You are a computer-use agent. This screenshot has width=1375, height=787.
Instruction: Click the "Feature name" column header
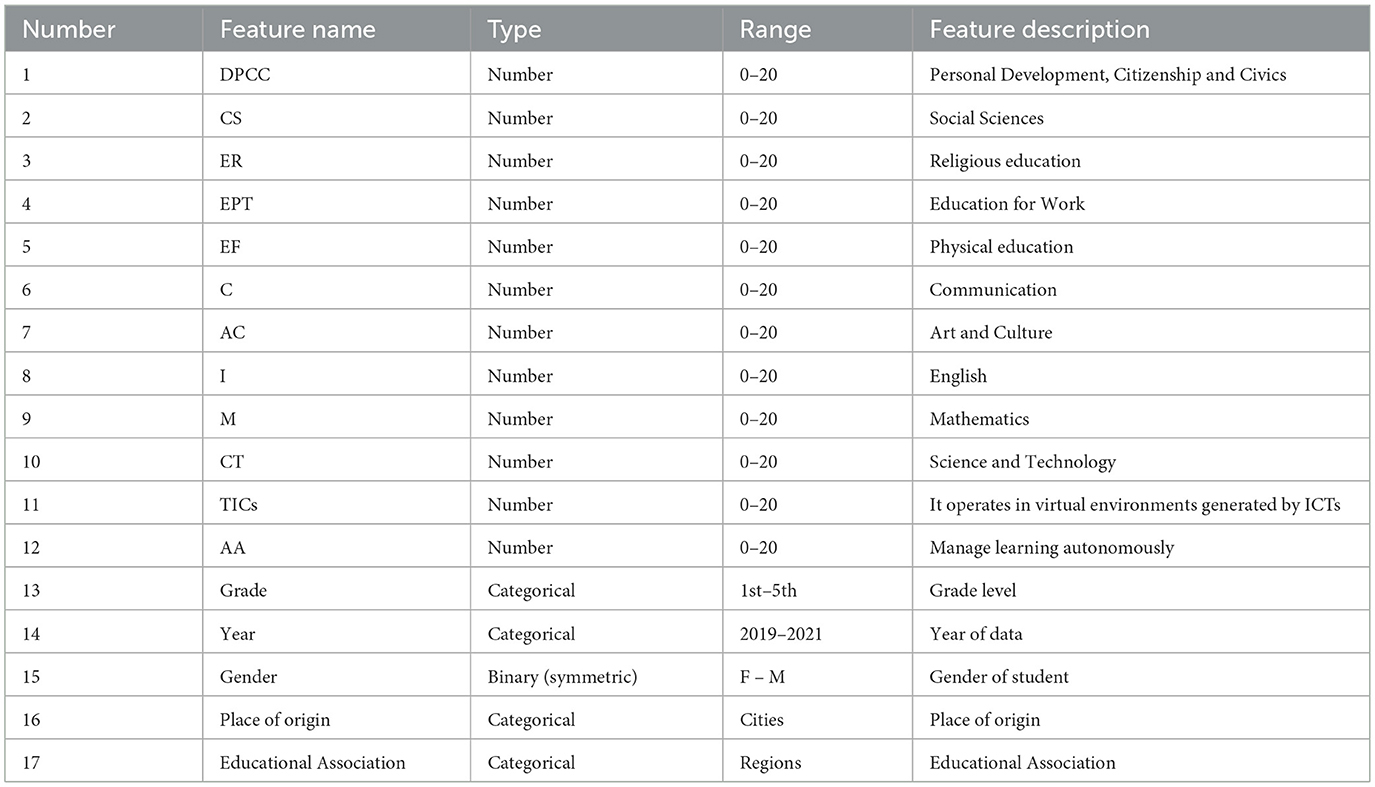tap(297, 30)
